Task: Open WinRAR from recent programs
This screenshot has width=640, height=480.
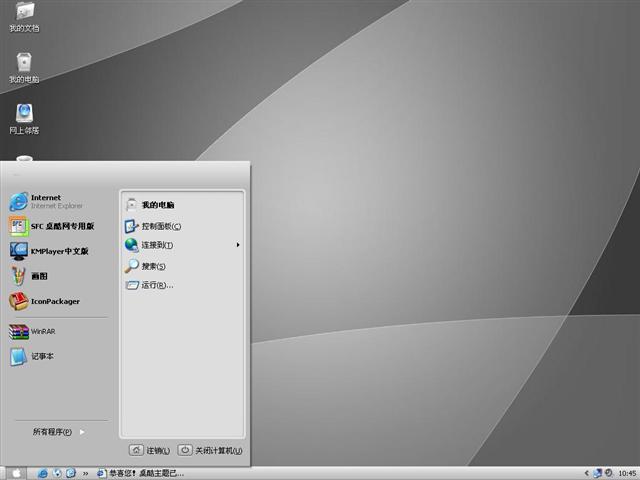Action: click(40, 331)
